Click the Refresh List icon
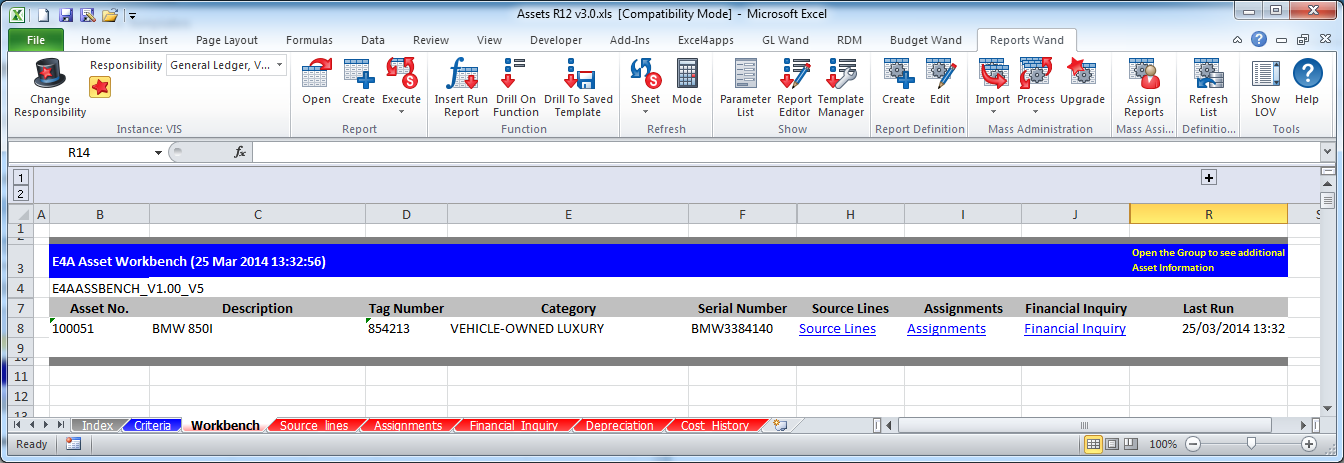Viewport: 1344px width, 463px height. point(1208,74)
